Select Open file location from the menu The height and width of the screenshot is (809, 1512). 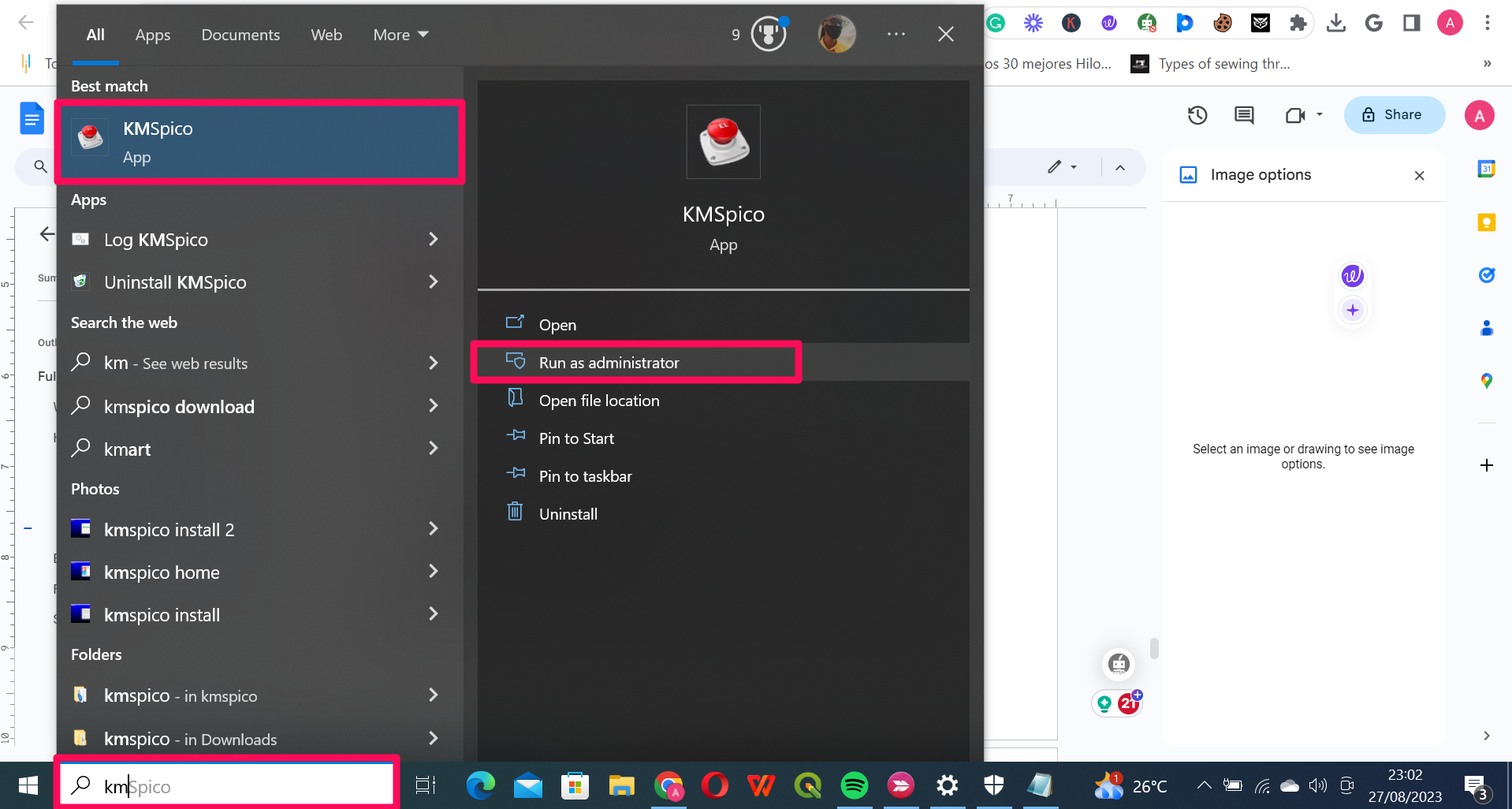point(598,400)
